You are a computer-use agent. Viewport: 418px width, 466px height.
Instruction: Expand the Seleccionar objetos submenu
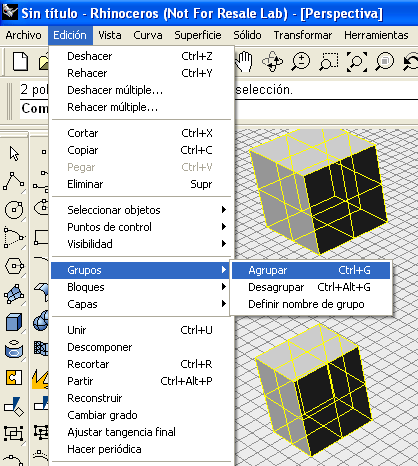(140, 210)
